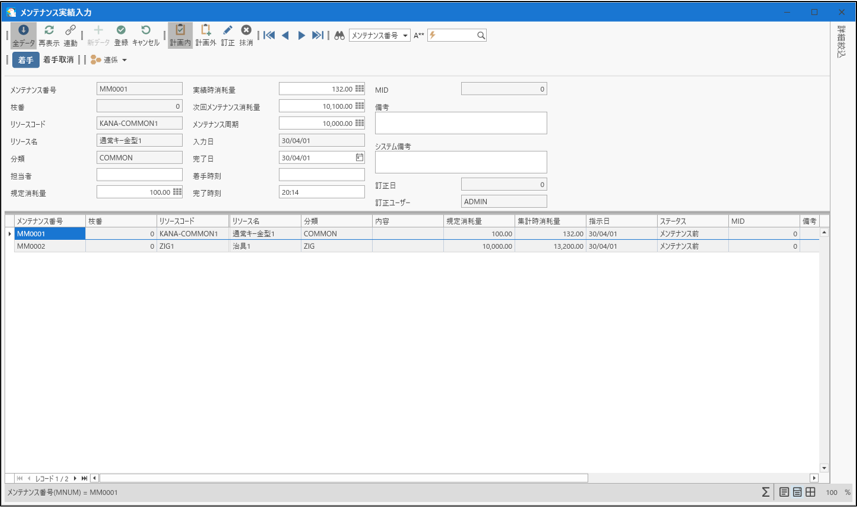Open the 完了日 calendar date picker
857x507 pixels.
[359, 158]
